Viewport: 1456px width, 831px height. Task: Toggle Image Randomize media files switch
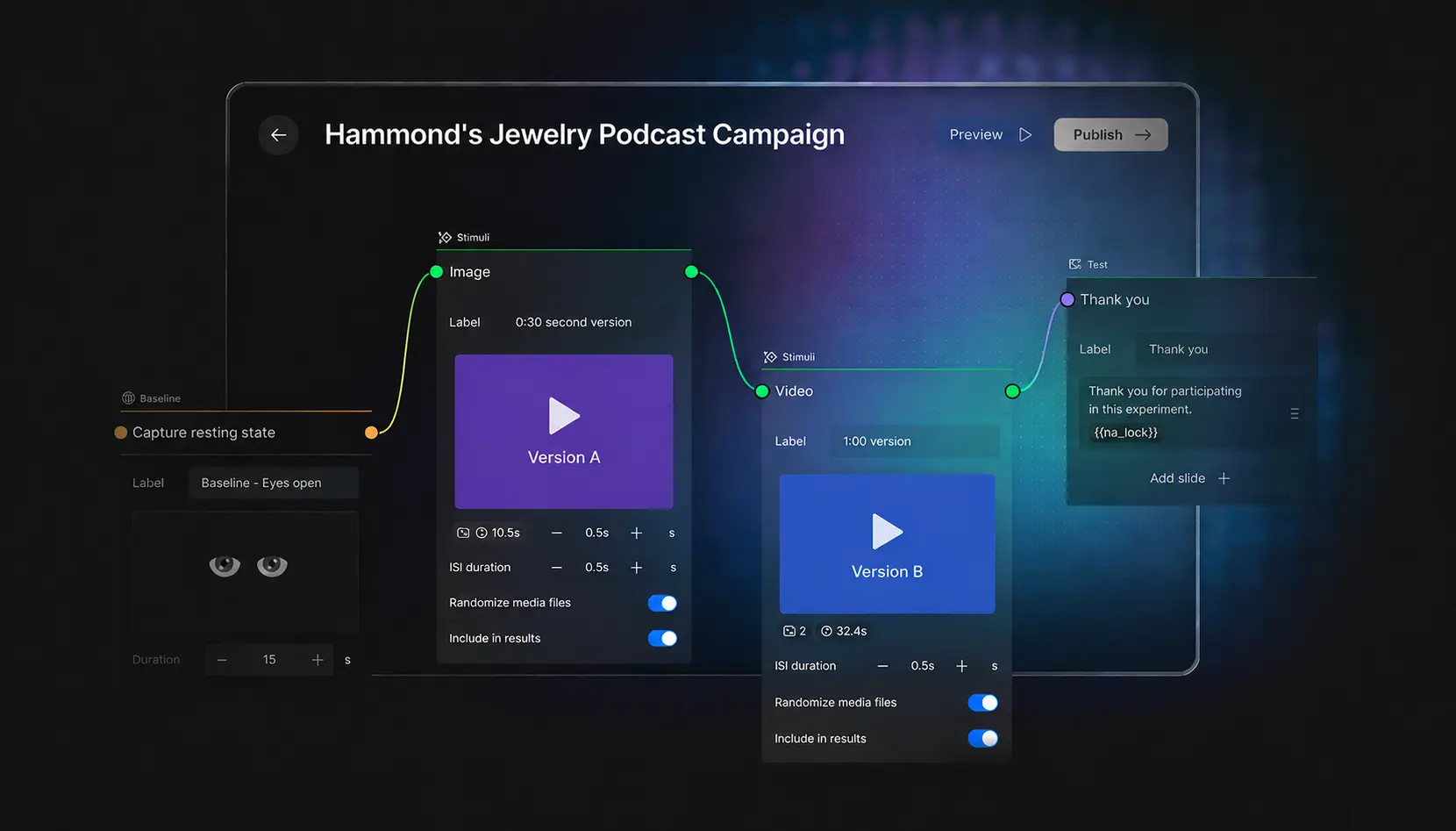[662, 603]
